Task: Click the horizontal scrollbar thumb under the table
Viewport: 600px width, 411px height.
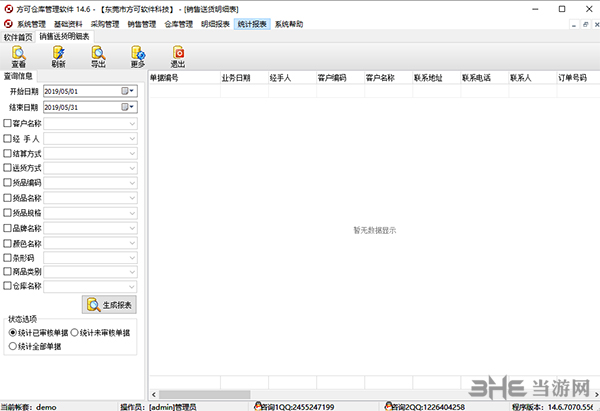Action: pyautogui.click(x=205, y=394)
